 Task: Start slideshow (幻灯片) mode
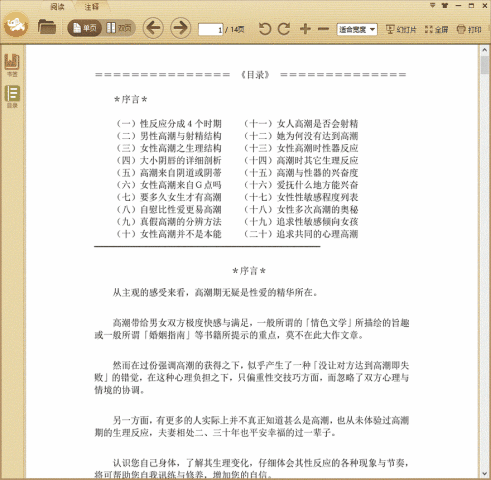tap(401, 30)
